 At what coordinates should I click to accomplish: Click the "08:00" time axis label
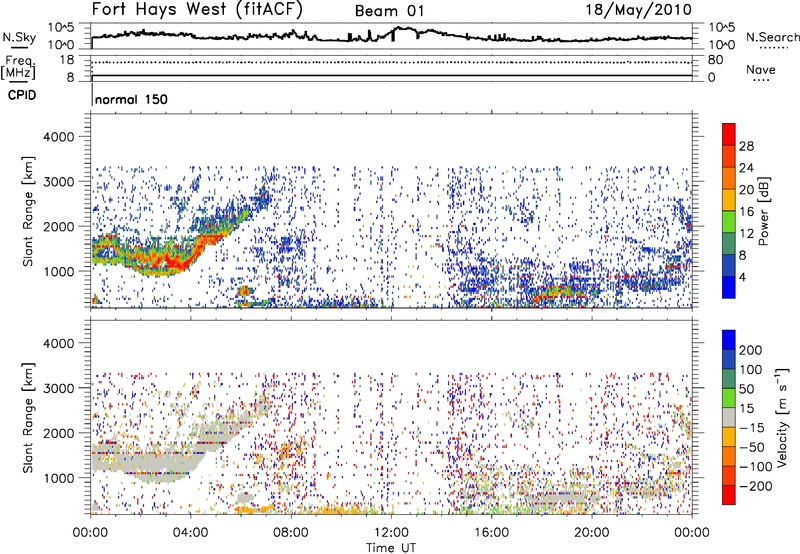tap(290, 533)
